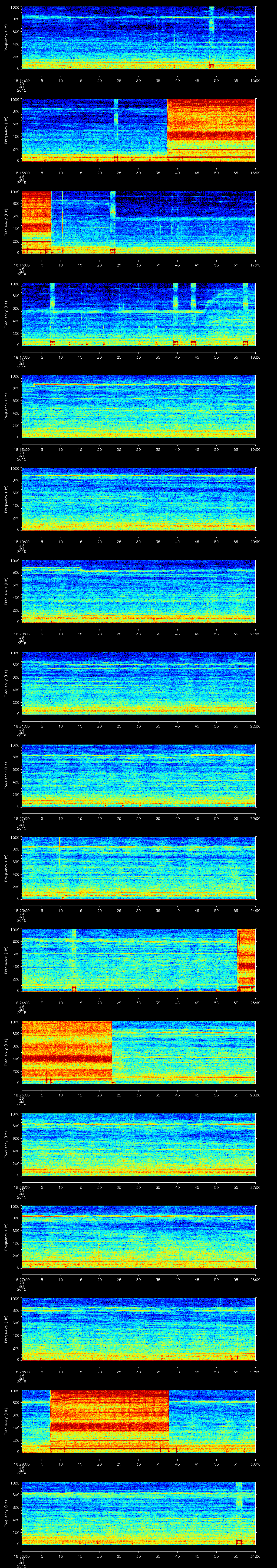The height and width of the screenshot is (1568, 277).
Task: Select the spectrogram panel starting at 18:28:00
Action: [x=139, y=1329]
